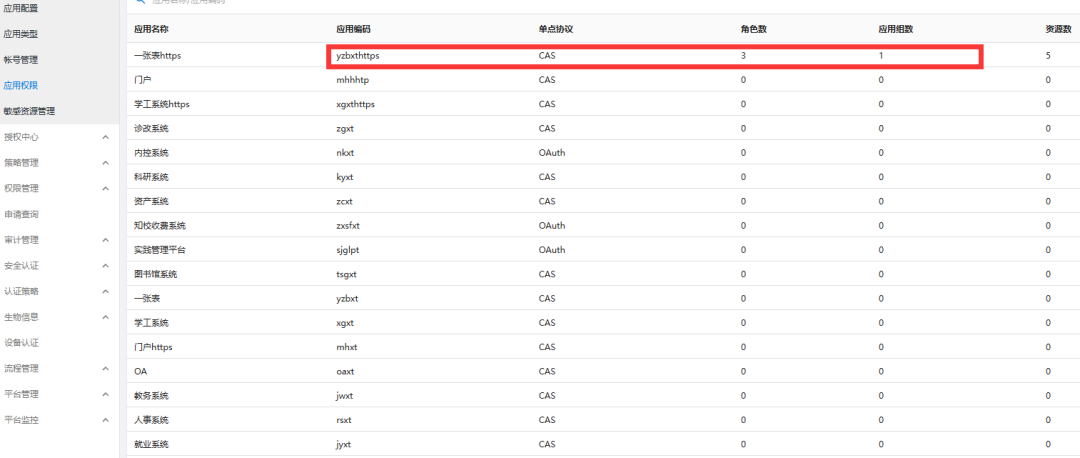Image resolution: width=1080 pixels, height=458 pixels.
Task: Click the 资源数 column header
Action: pos(1059,30)
